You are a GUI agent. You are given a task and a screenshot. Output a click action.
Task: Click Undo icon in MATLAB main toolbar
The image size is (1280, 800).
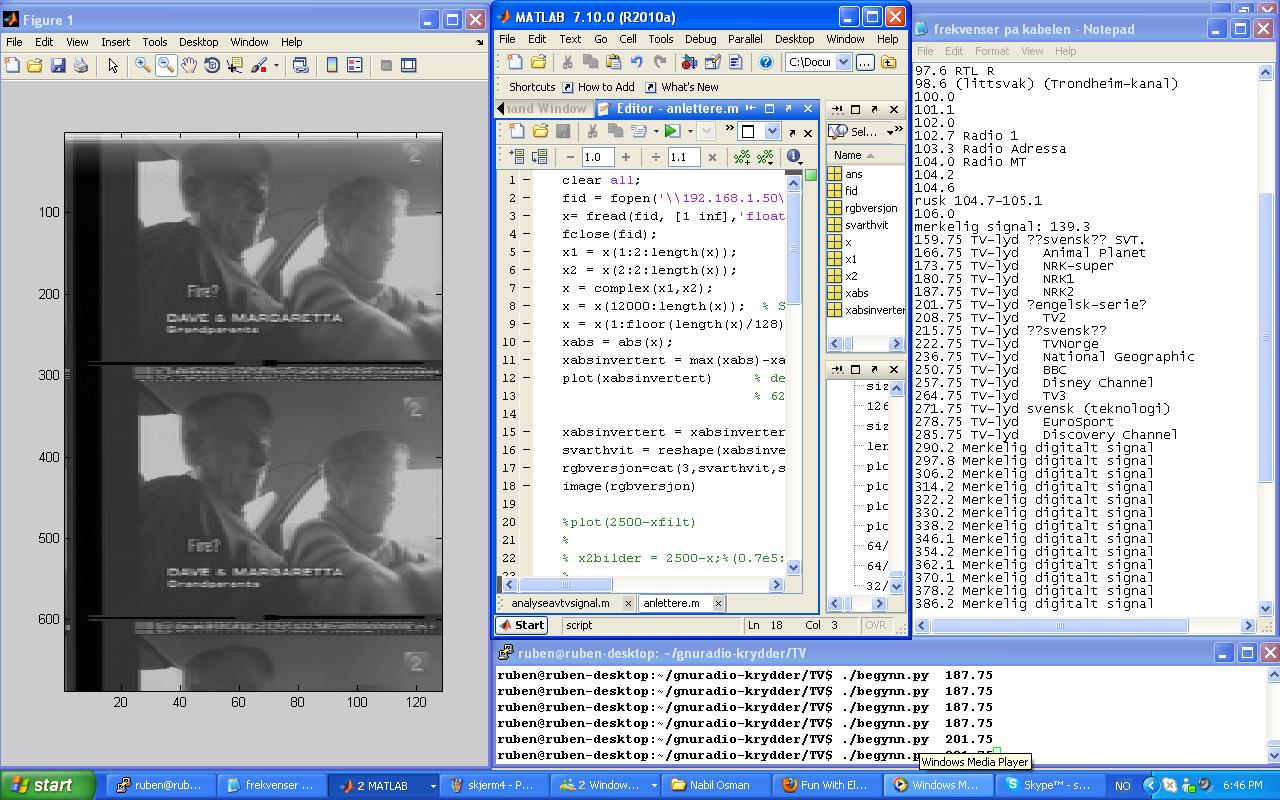click(x=636, y=62)
